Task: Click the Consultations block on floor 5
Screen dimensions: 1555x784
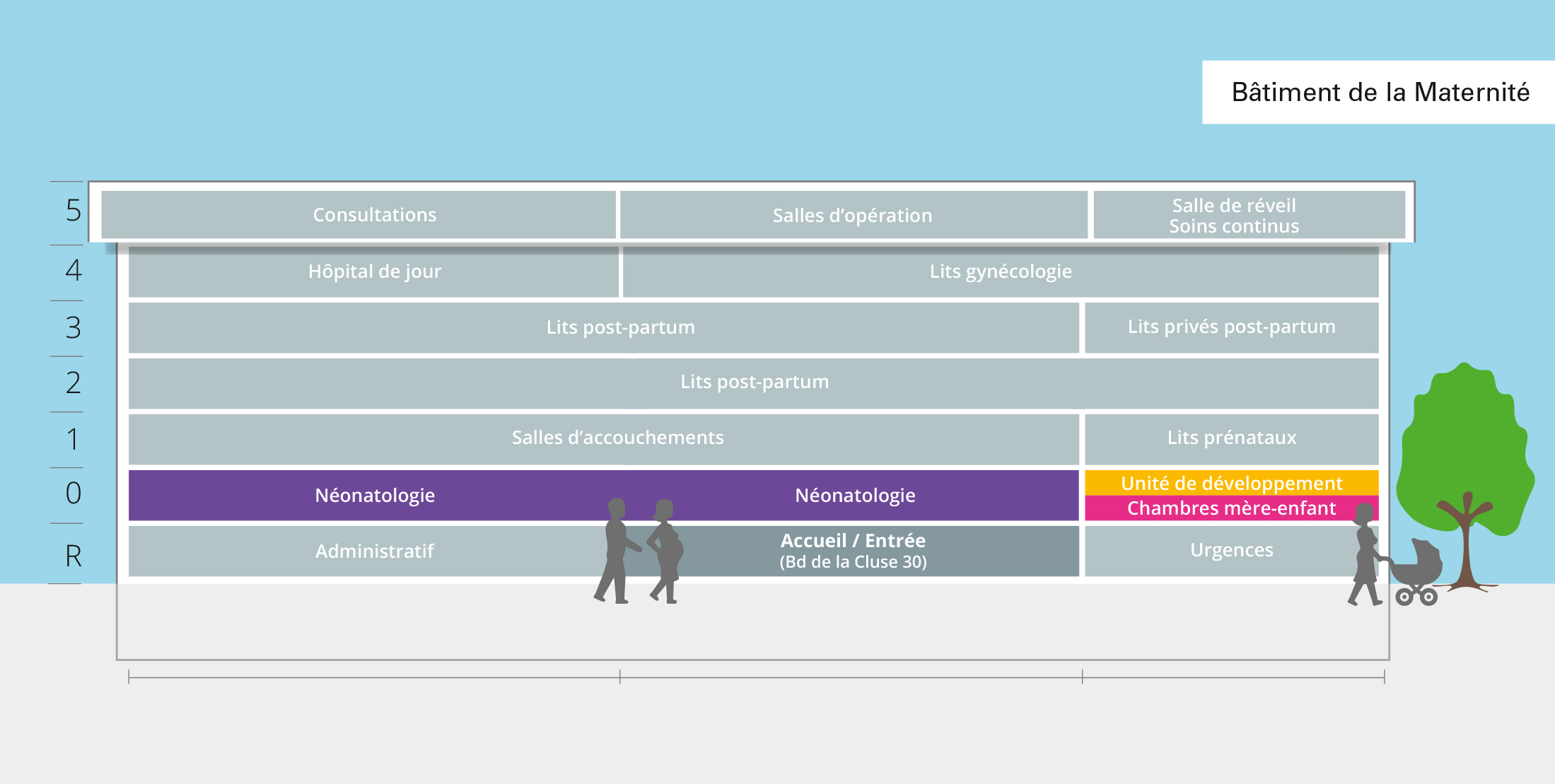Action: pyautogui.click(x=359, y=214)
